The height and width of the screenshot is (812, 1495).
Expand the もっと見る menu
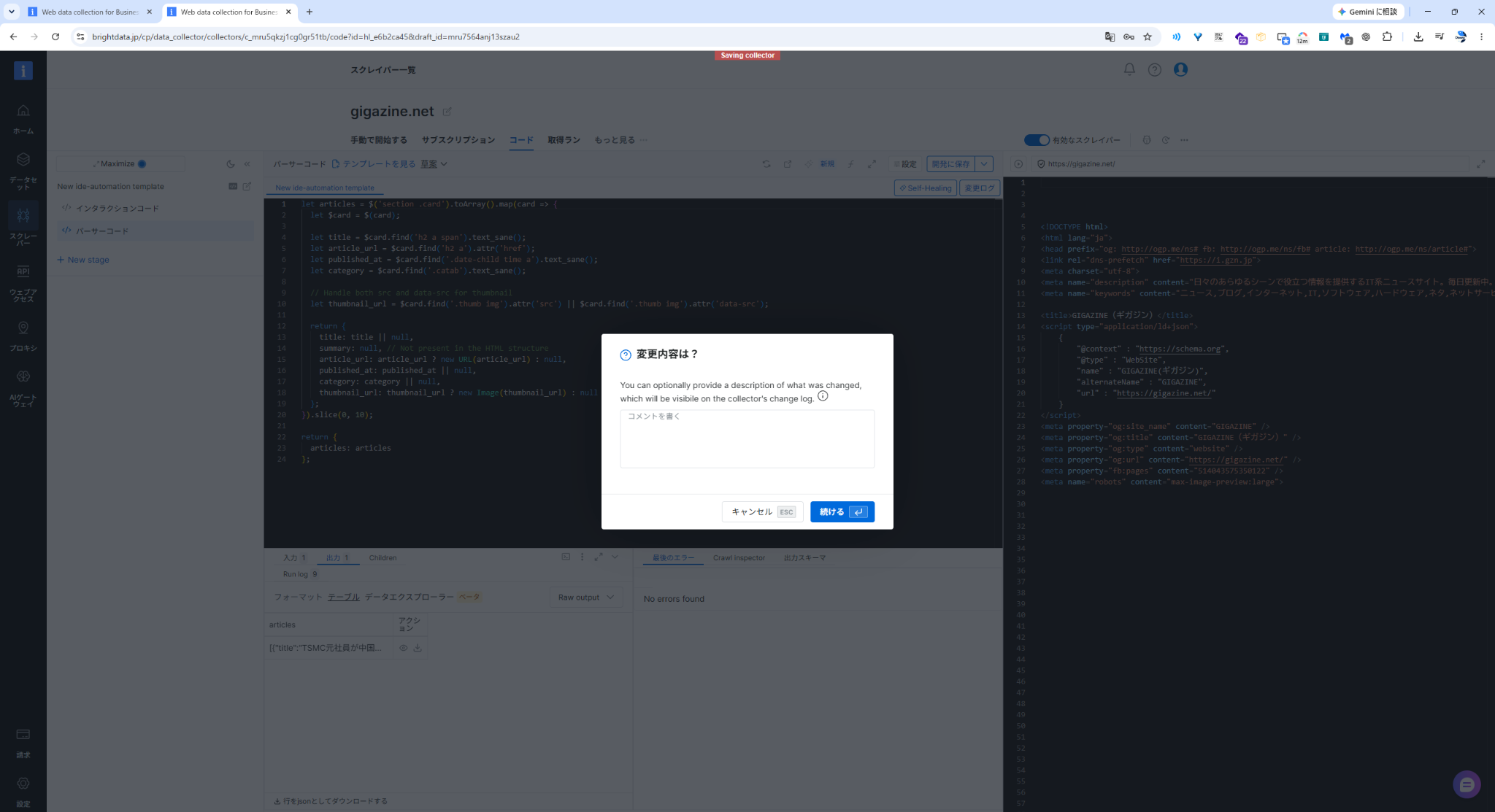621,140
